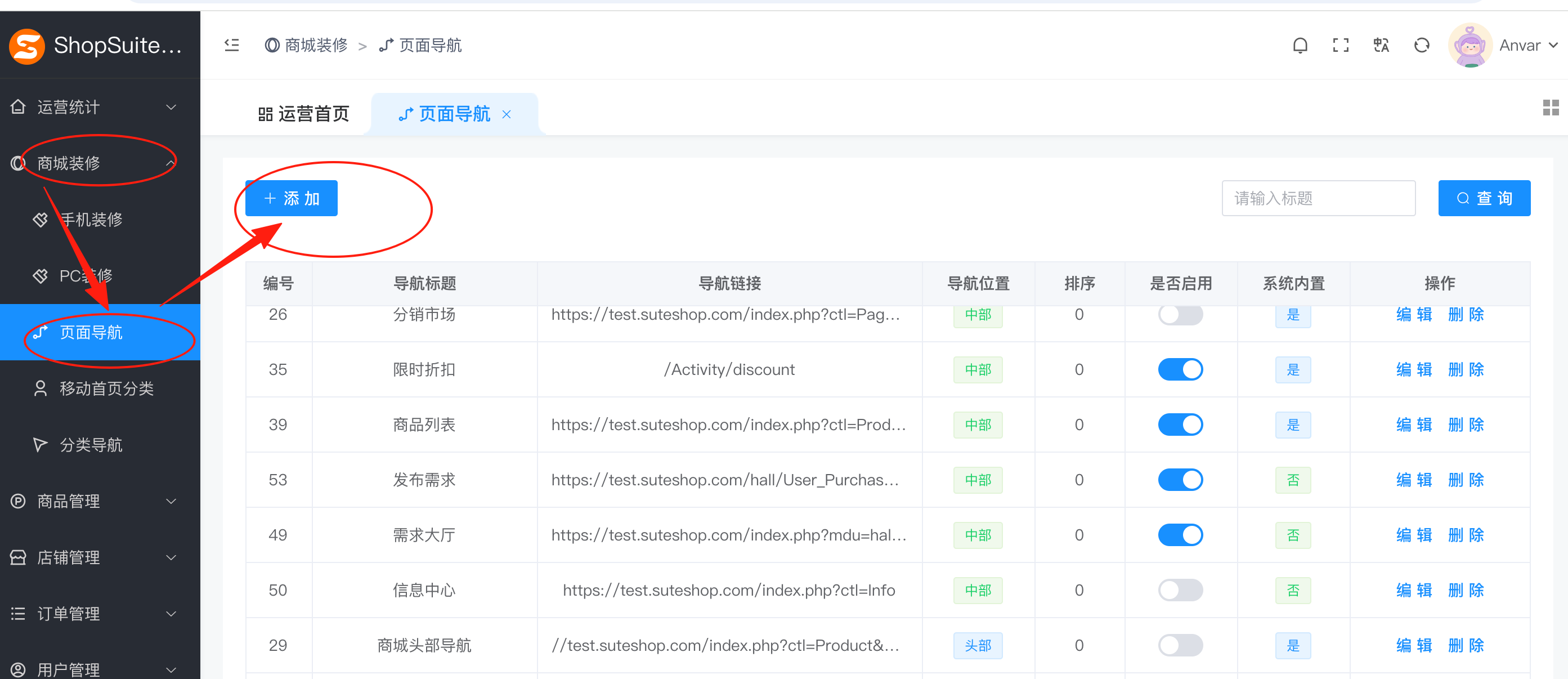Enable the 信息中心 switch
1568x679 pixels.
pyautogui.click(x=1180, y=590)
